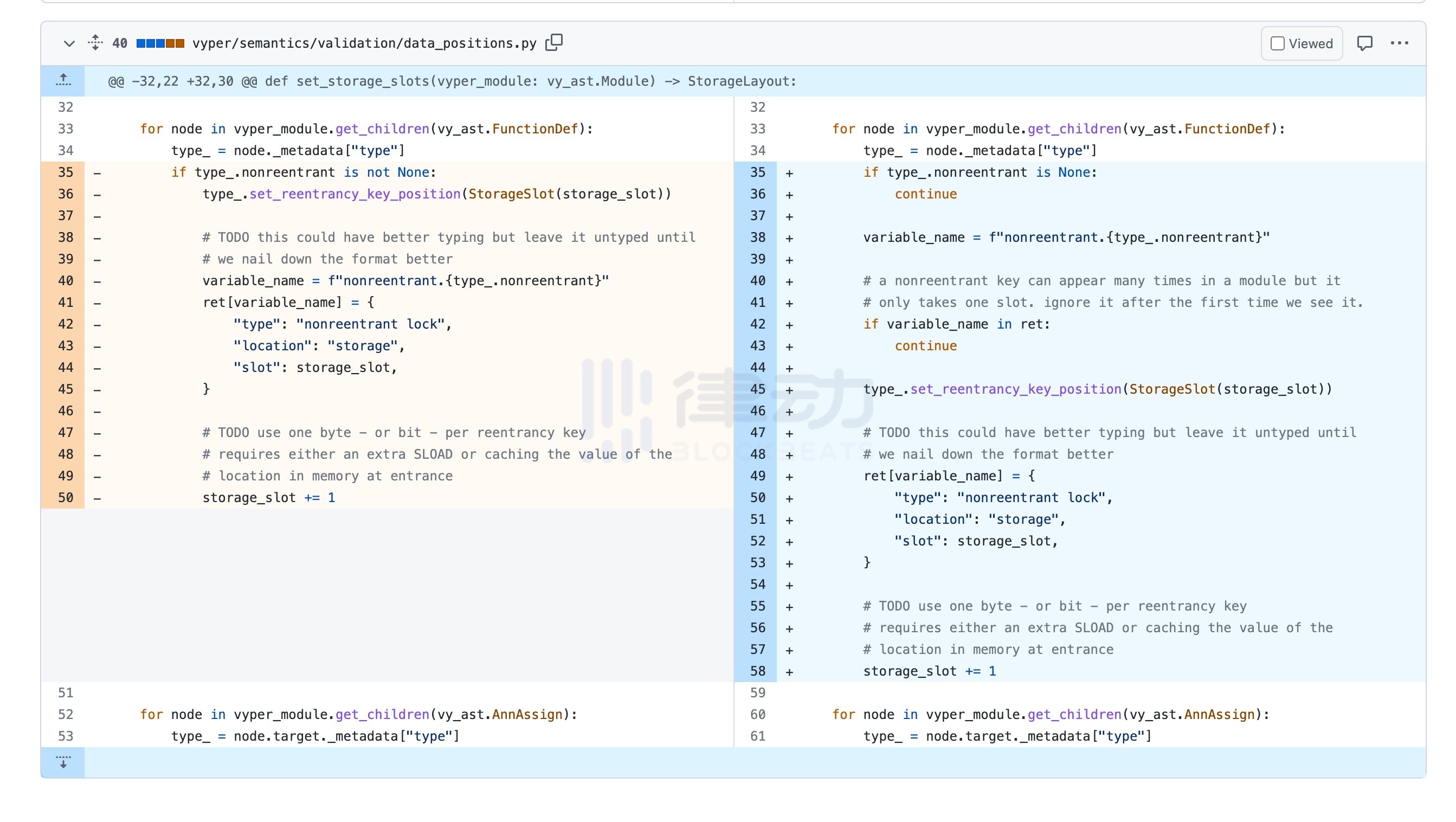Open the file comment icon
The image size is (1456, 822).
(x=1364, y=43)
